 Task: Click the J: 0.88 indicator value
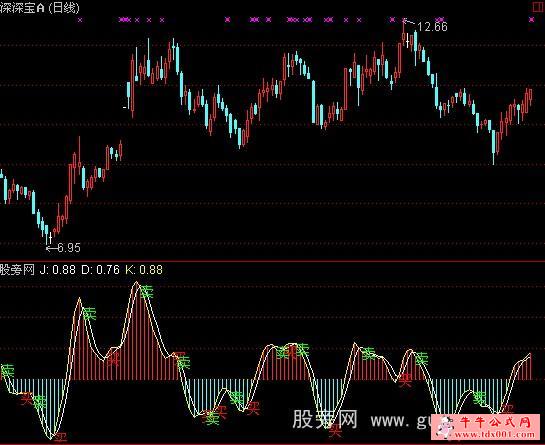pos(57,270)
